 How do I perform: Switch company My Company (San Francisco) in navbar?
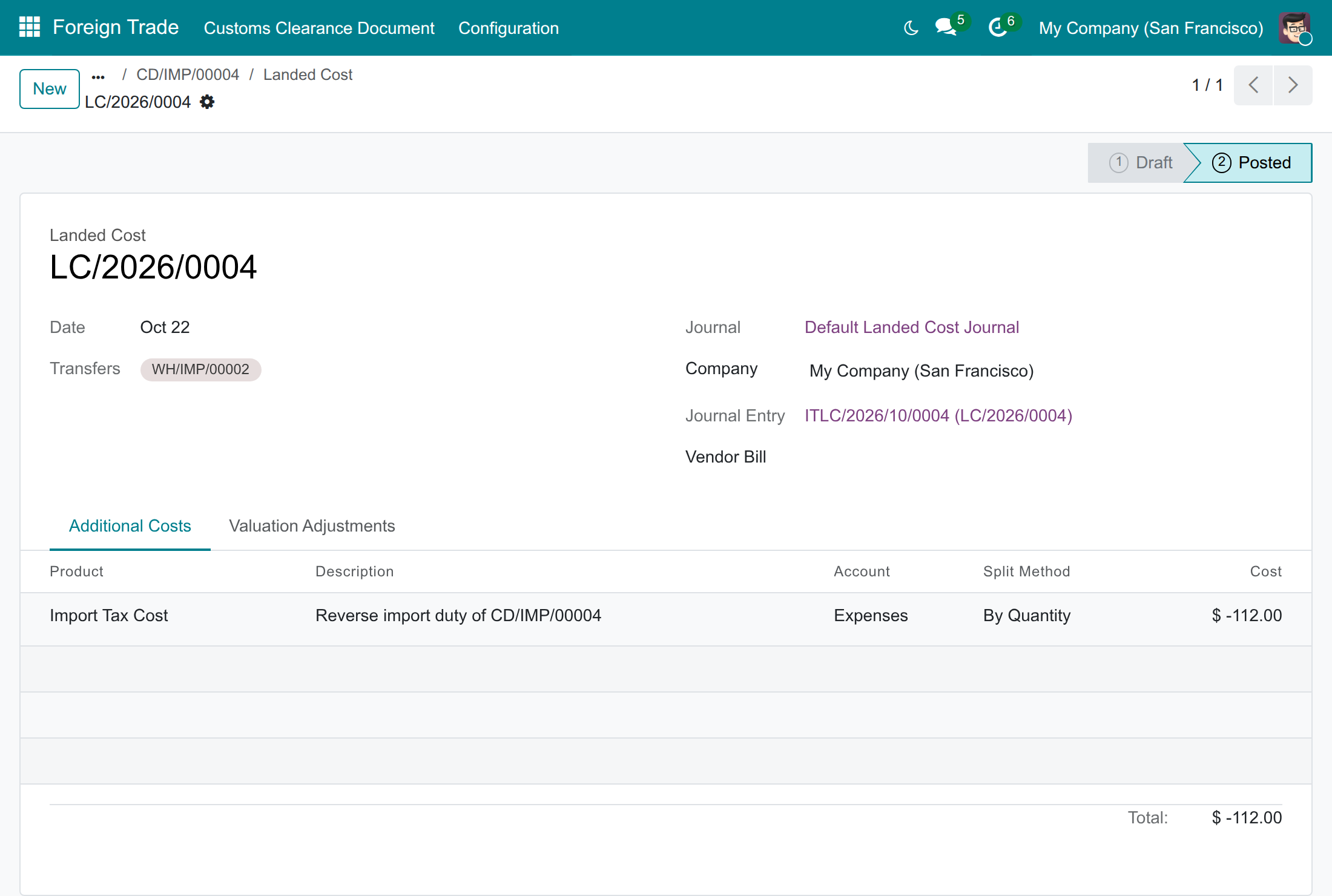pos(1151,28)
